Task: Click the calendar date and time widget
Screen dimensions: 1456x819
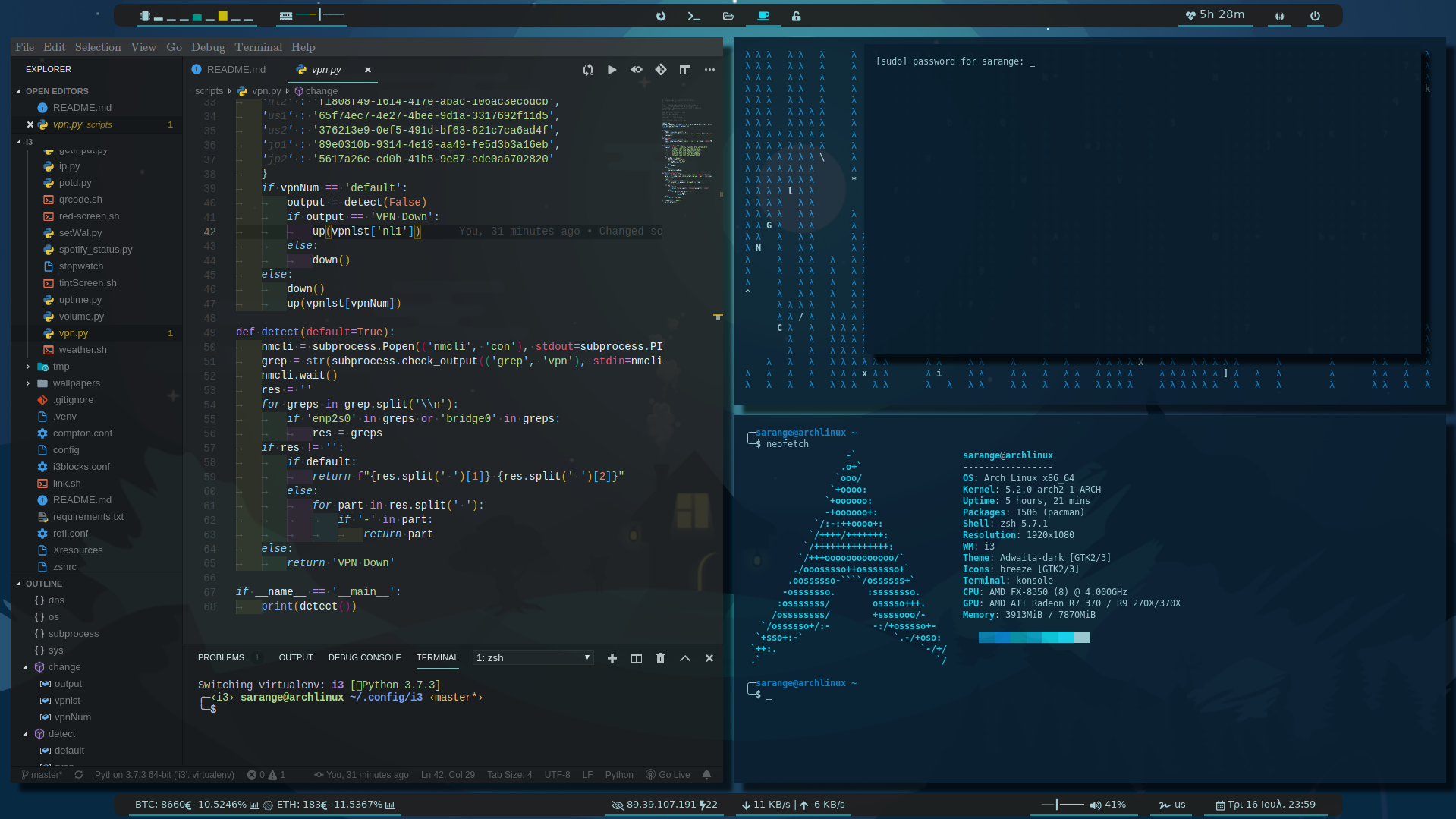Action: pyautogui.click(x=1266, y=805)
